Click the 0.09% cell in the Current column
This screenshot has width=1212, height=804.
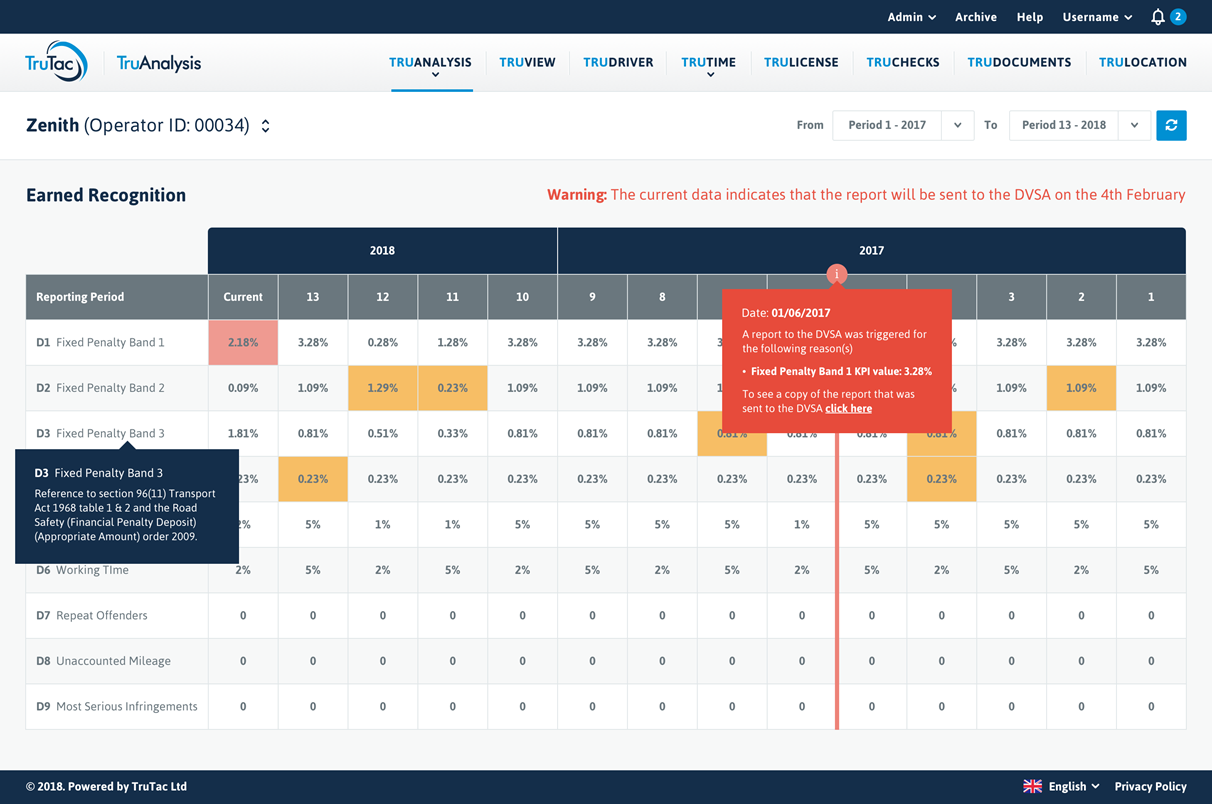[x=243, y=388]
